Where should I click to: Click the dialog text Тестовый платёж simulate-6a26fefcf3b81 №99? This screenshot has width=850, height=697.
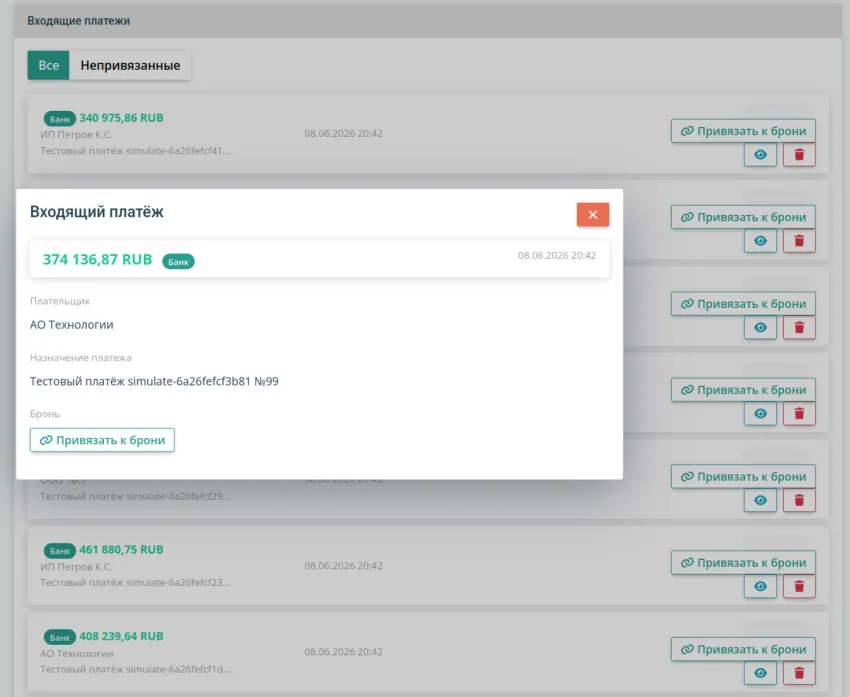154,381
